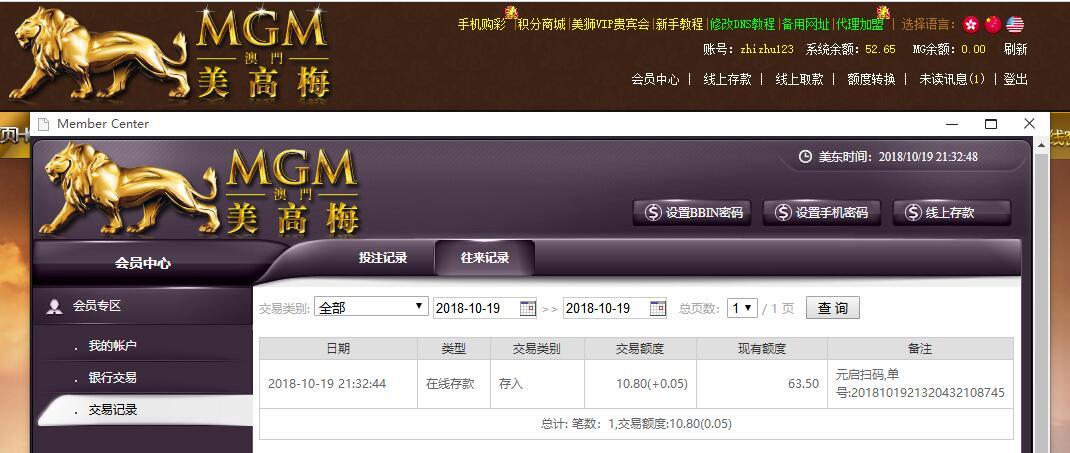The image size is (1070, 453).
Task: Open 线上存款 in top navigation
Action: 727,79
